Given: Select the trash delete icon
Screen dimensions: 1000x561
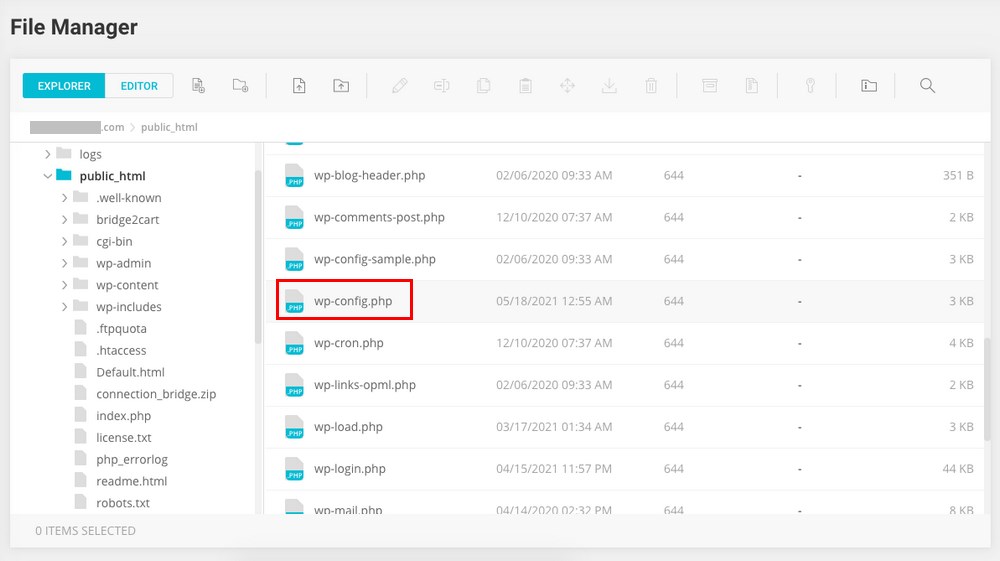Looking at the screenshot, I should (651, 85).
